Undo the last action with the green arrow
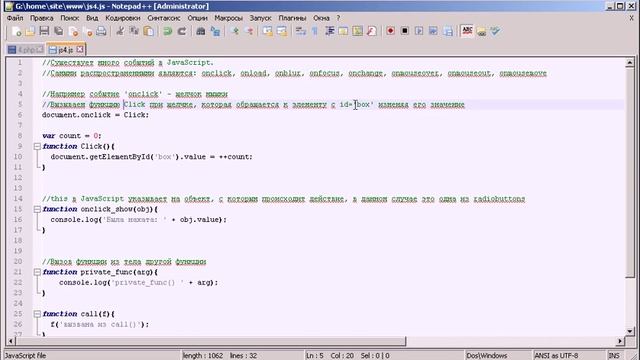640x360 pixels. (x=167, y=31)
